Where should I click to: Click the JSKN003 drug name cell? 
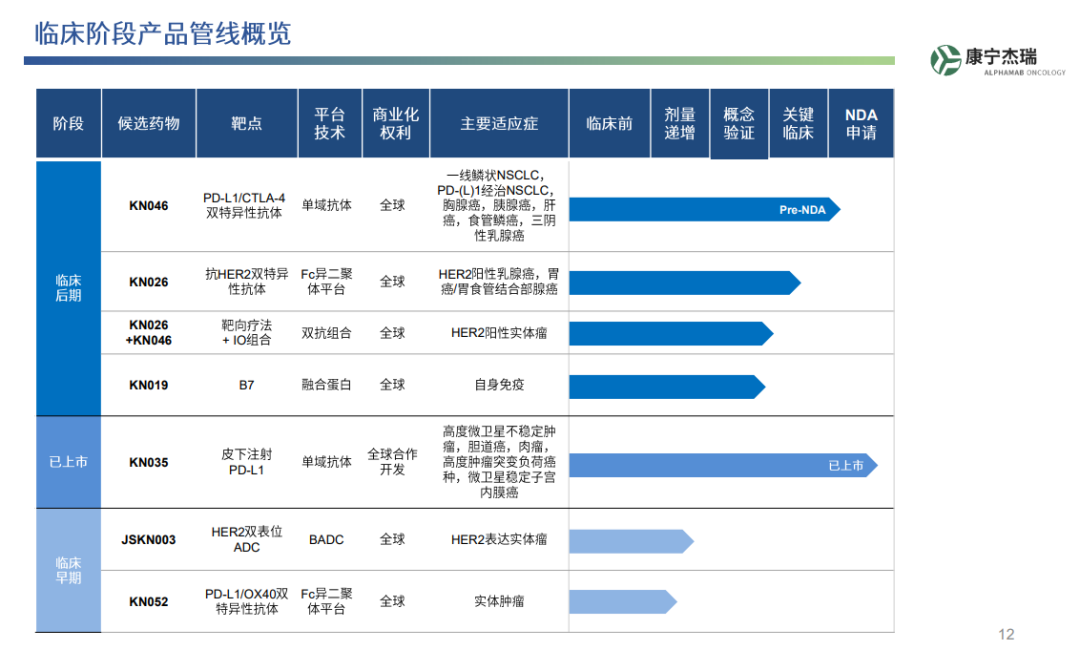(x=149, y=539)
